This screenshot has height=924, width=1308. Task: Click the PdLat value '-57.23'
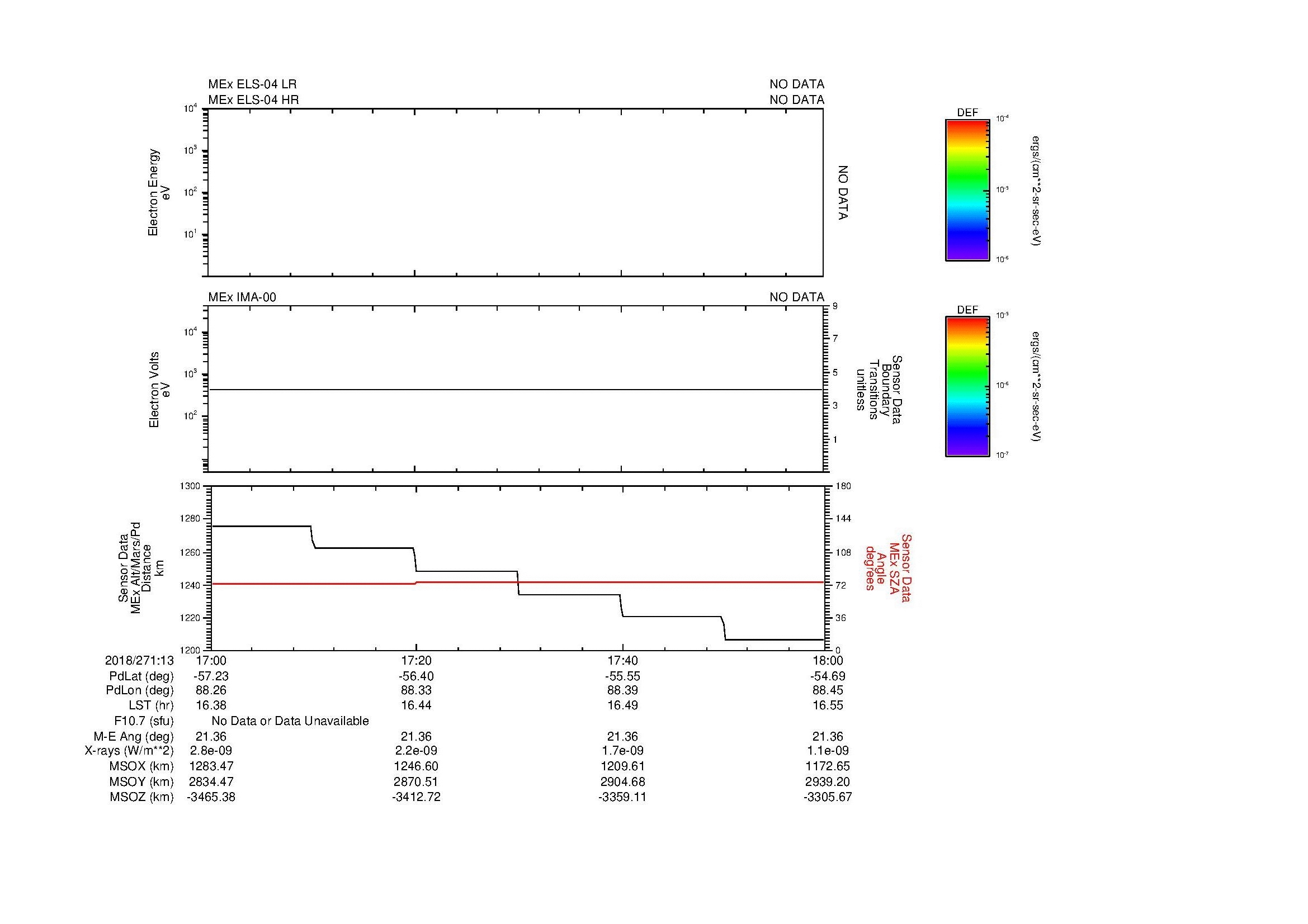211,676
